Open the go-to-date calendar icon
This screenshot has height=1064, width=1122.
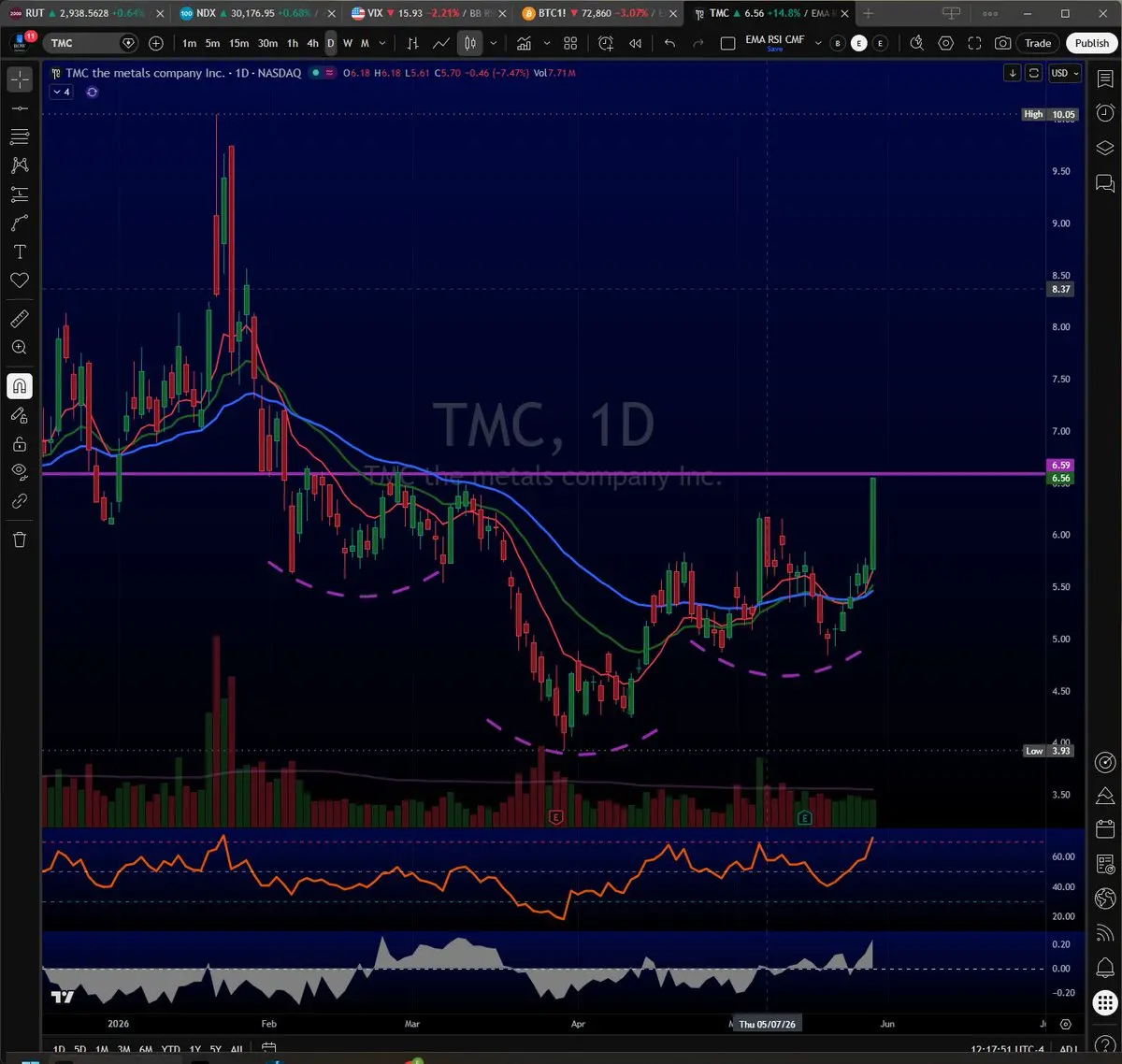click(x=269, y=1049)
